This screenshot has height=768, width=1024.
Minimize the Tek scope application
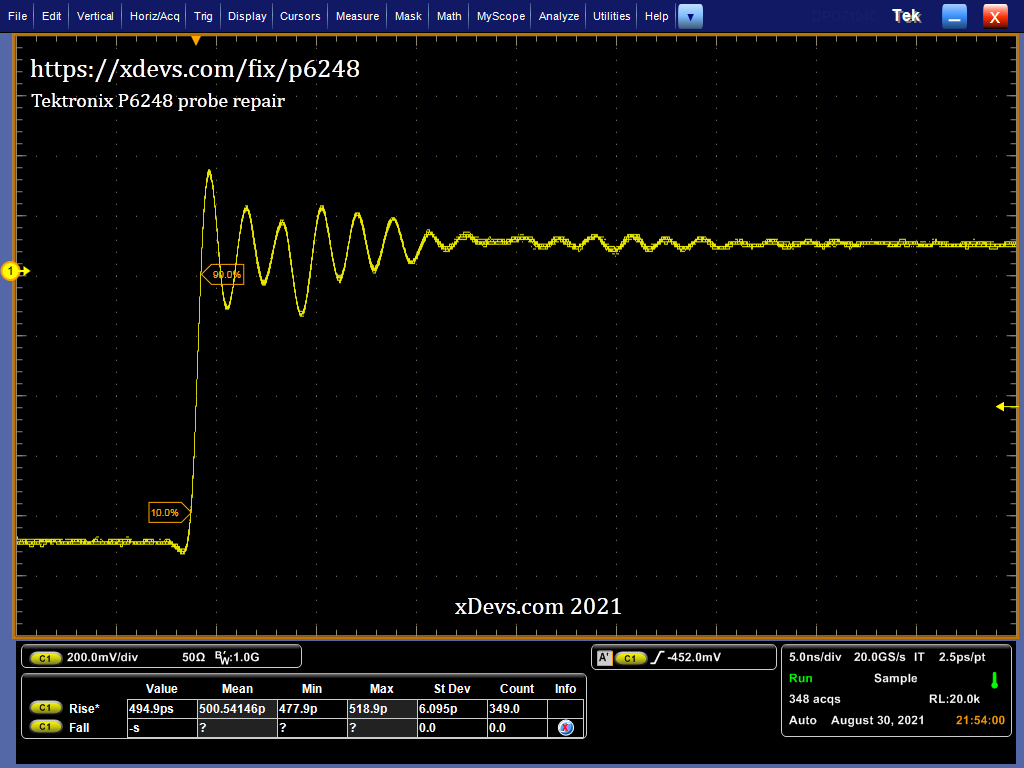[x=954, y=16]
